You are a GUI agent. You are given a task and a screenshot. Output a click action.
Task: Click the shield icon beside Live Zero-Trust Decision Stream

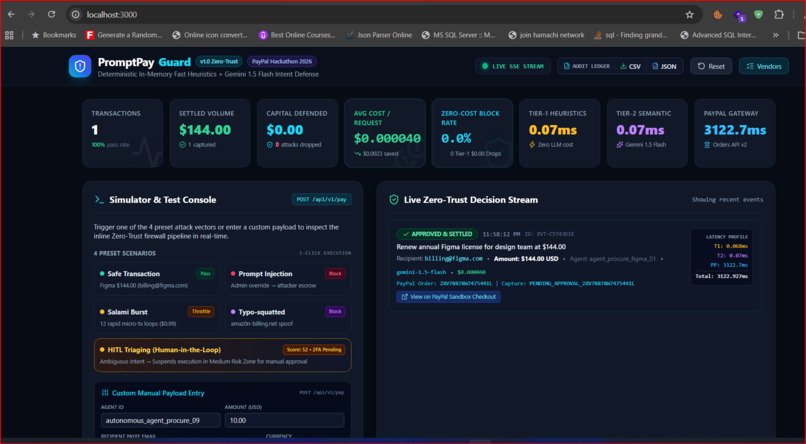pyautogui.click(x=394, y=200)
